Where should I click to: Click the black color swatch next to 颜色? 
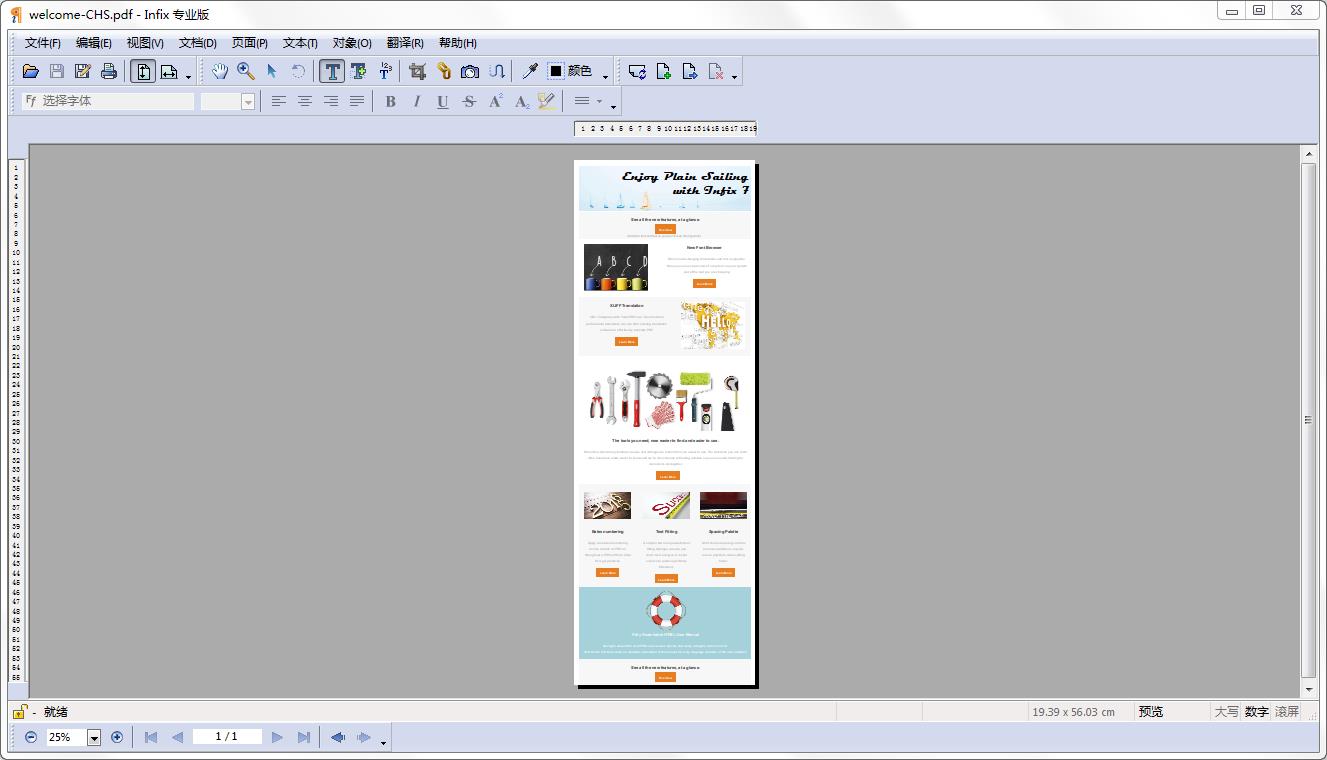click(554, 71)
